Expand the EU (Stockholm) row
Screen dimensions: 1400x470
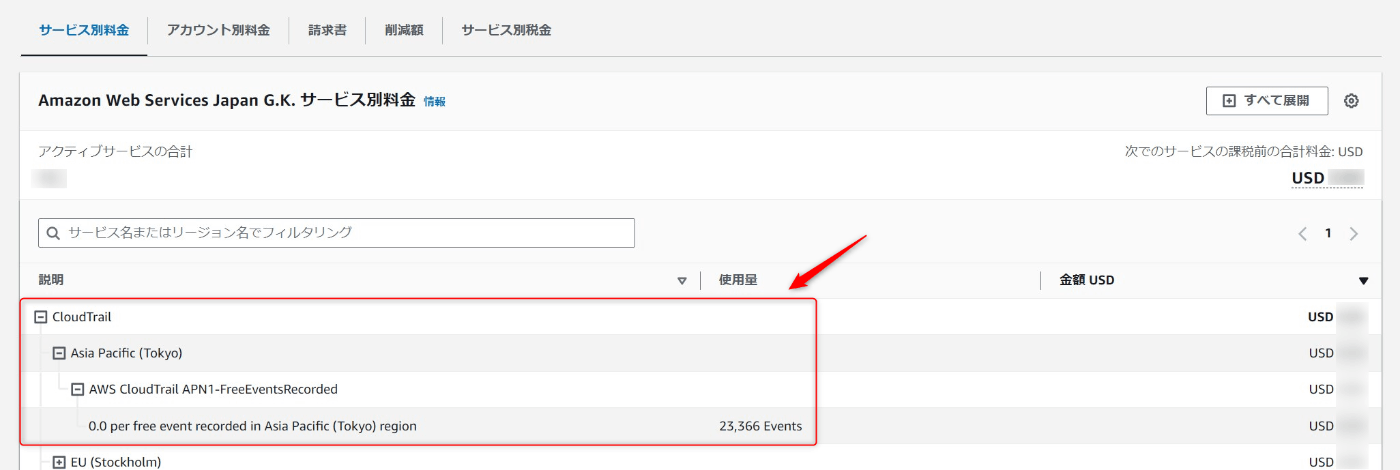coord(59,462)
